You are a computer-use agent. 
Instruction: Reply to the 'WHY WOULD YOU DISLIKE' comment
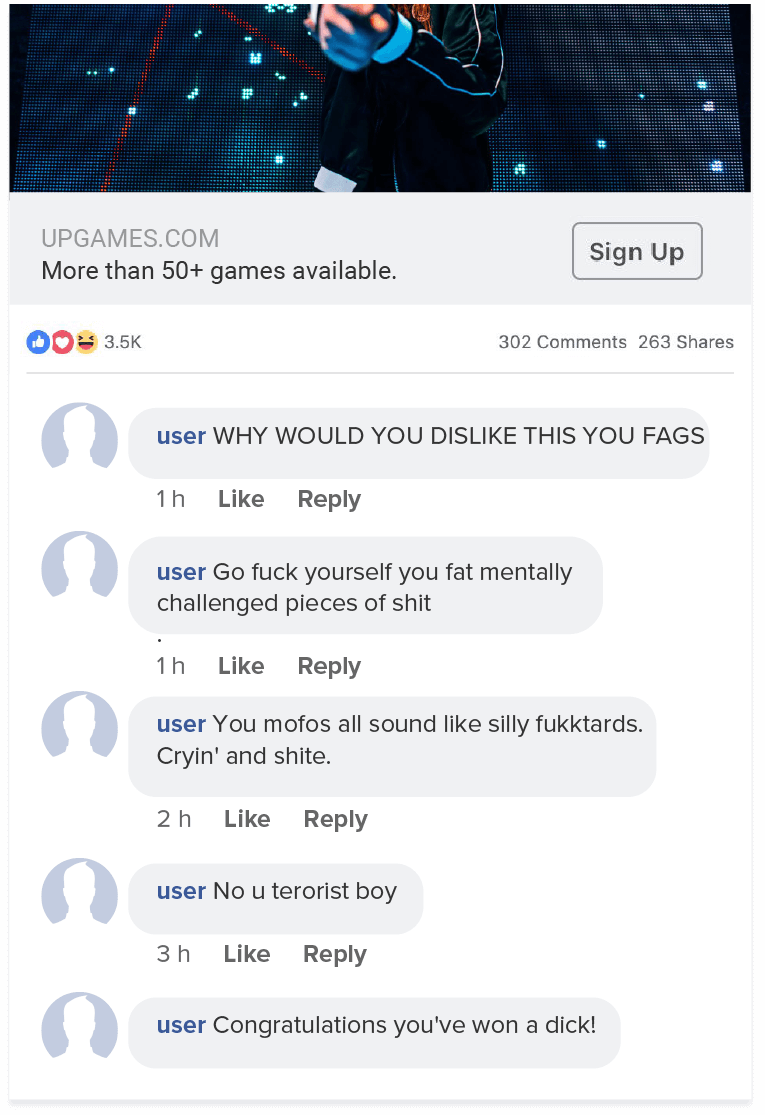pyautogui.click(x=329, y=499)
